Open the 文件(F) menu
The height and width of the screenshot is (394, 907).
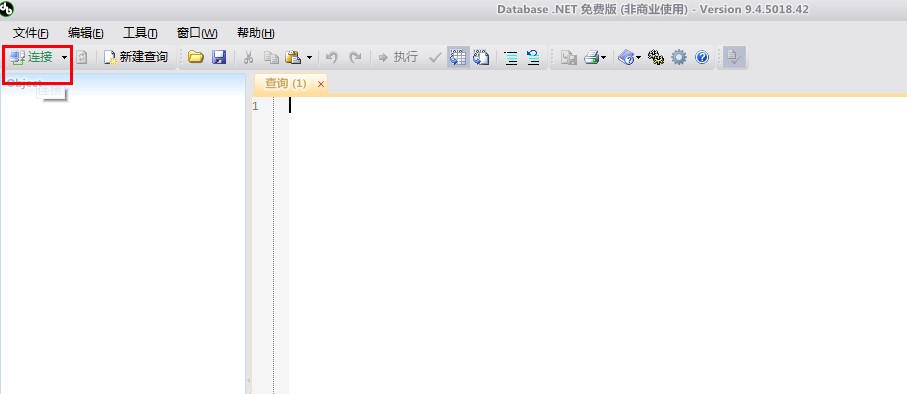point(31,33)
